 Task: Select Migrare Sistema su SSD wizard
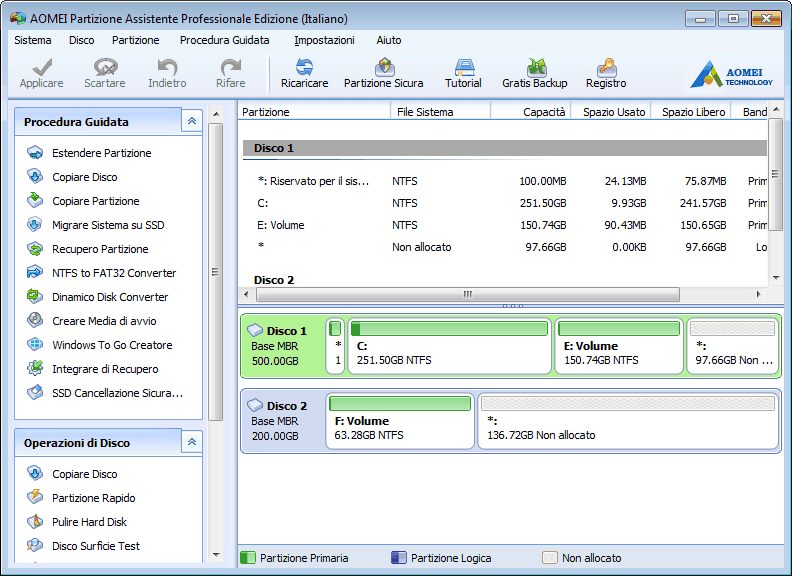pos(107,225)
